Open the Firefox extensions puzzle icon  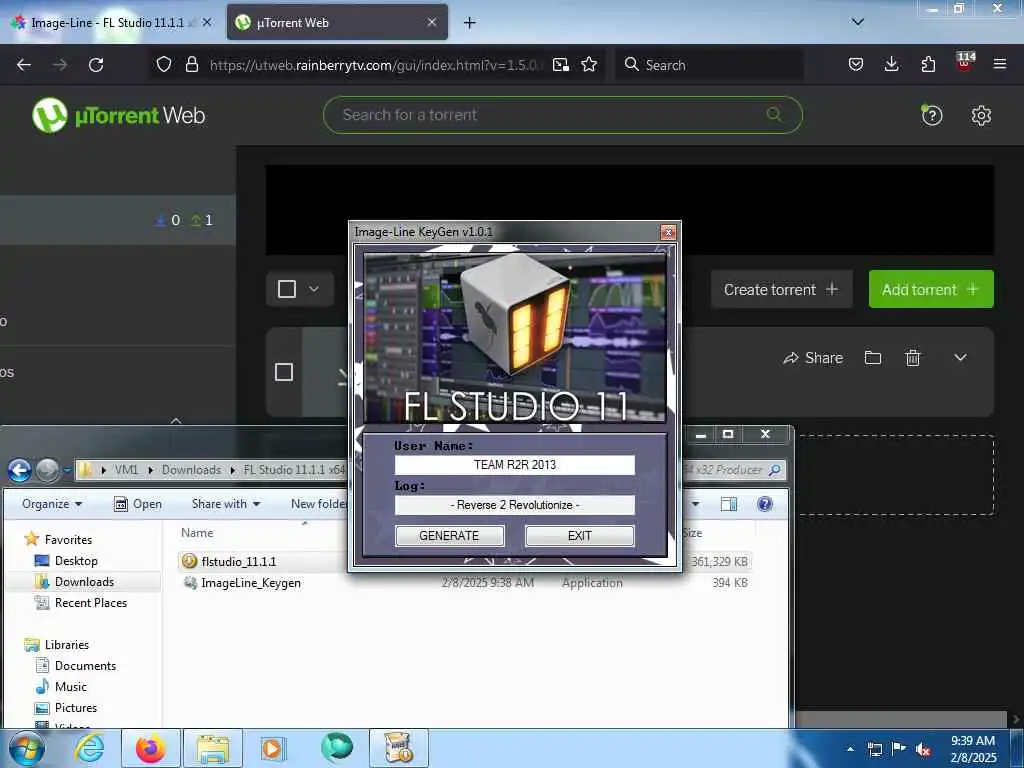point(928,64)
